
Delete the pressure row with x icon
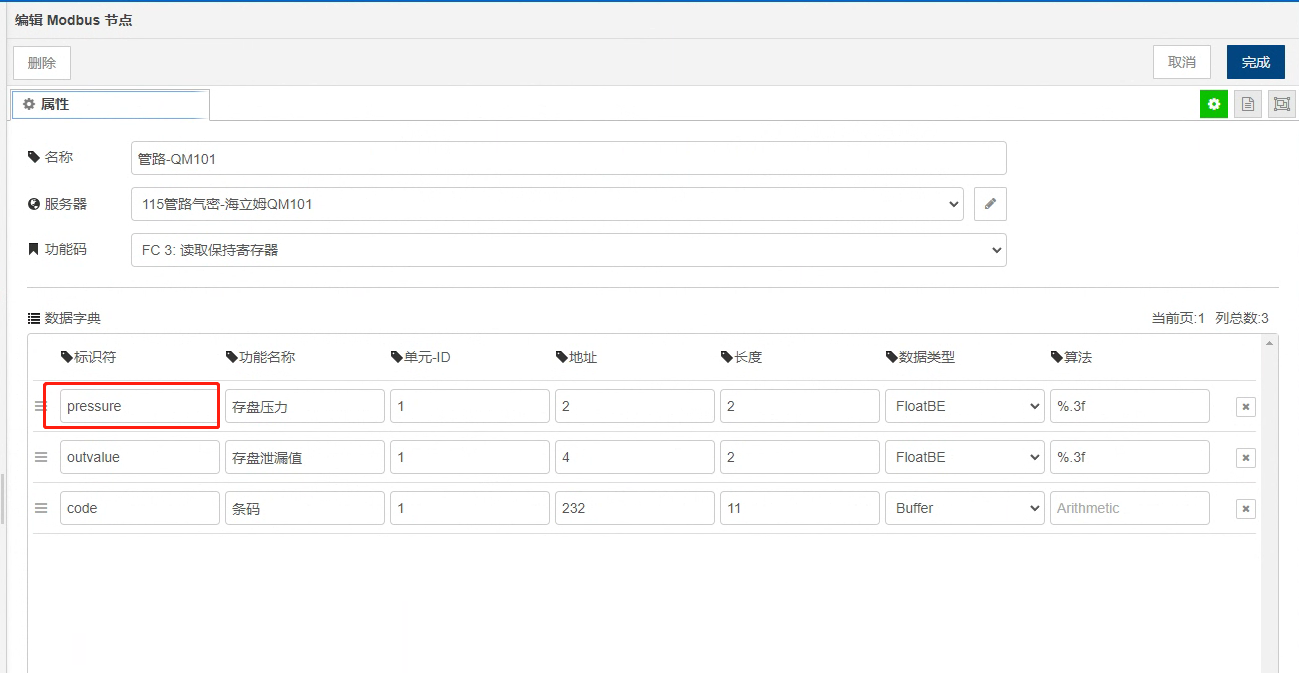point(1245,407)
